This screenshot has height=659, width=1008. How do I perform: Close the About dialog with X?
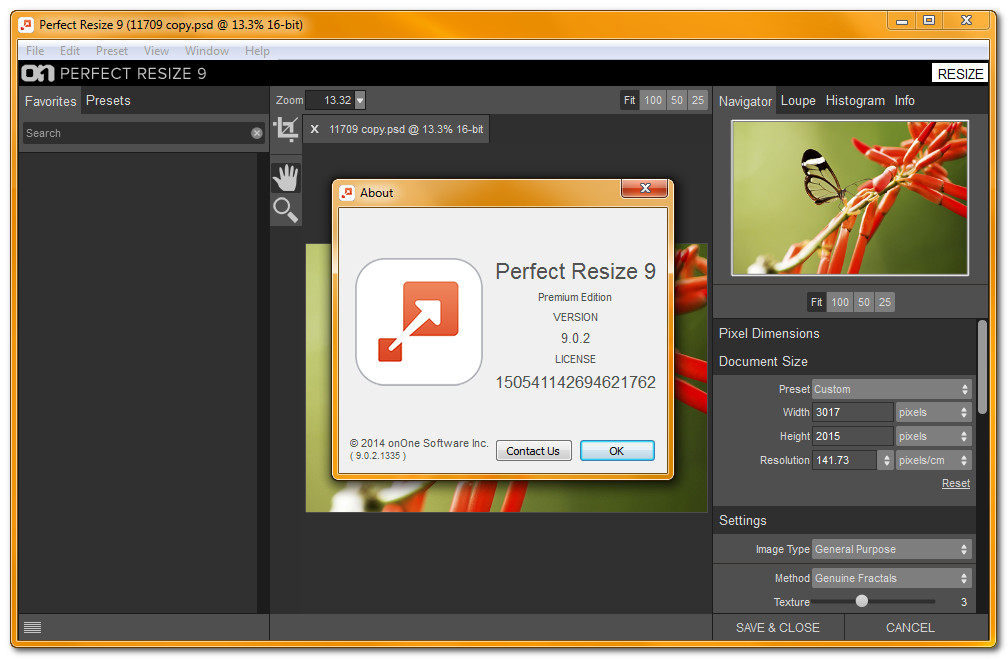tap(645, 188)
